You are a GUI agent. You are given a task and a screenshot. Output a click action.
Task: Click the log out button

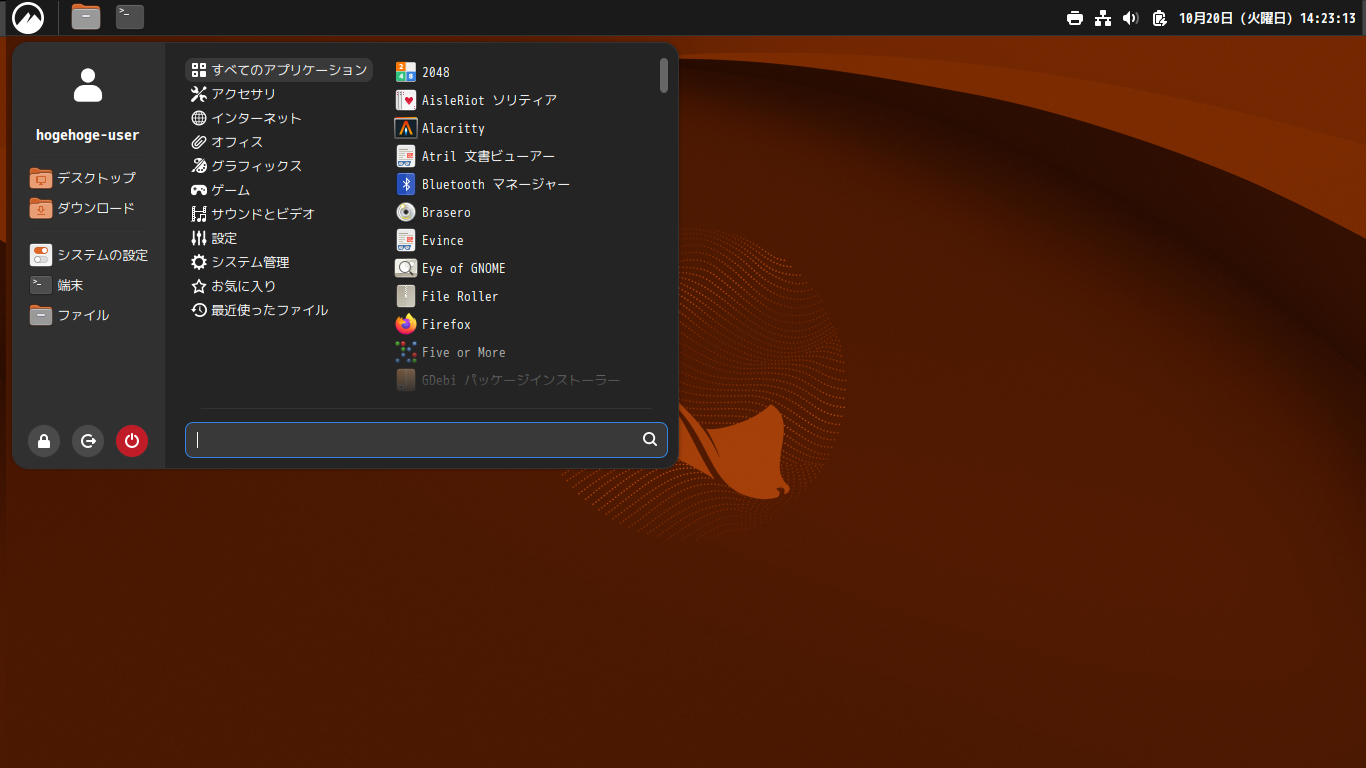(88, 441)
